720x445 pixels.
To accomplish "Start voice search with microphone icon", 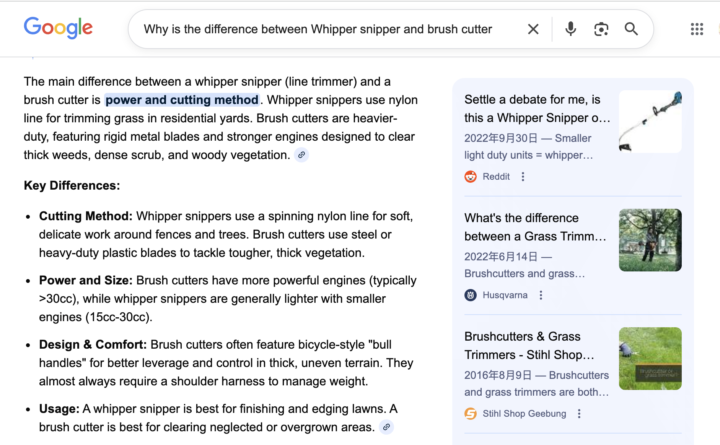I will pos(570,29).
